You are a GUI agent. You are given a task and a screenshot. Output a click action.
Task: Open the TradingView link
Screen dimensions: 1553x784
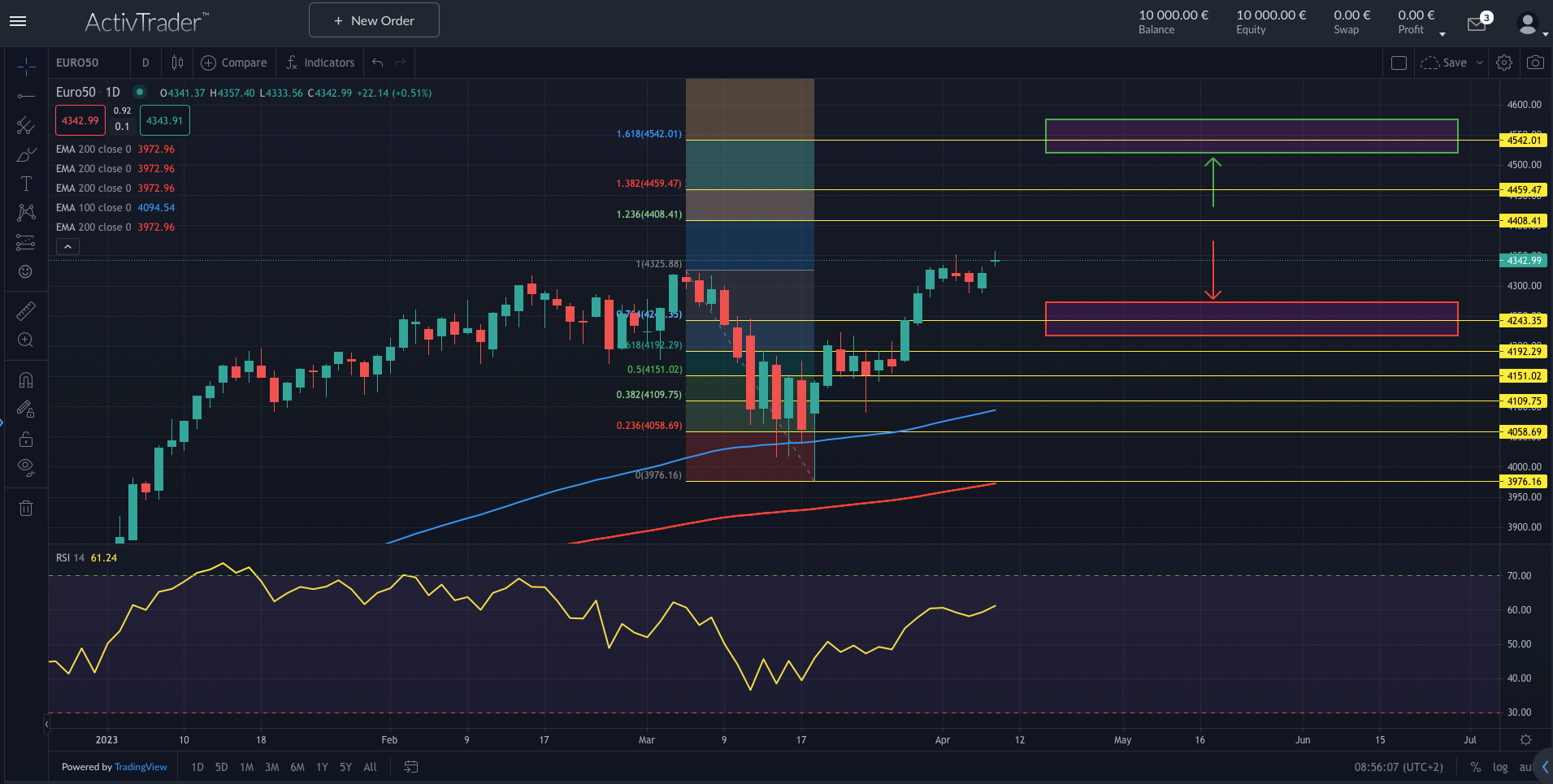140,767
